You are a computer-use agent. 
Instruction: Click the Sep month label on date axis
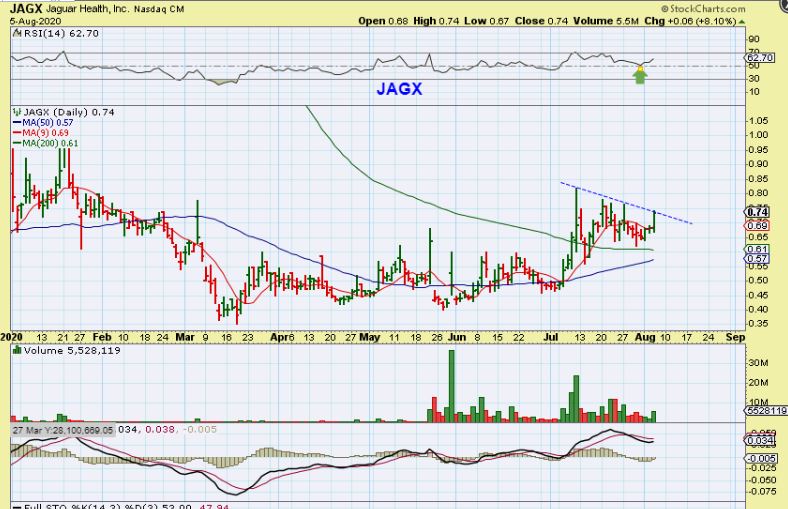click(736, 337)
